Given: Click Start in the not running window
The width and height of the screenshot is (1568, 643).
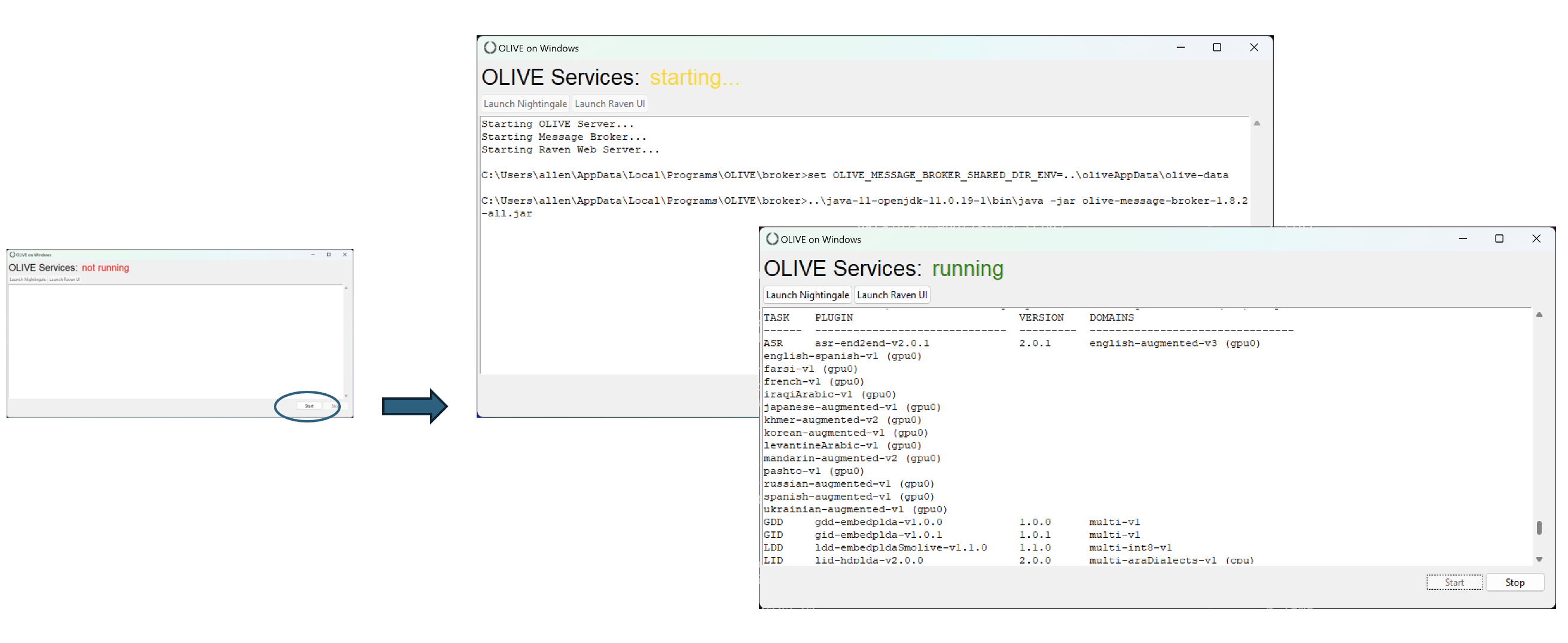Looking at the screenshot, I should pos(309,406).
